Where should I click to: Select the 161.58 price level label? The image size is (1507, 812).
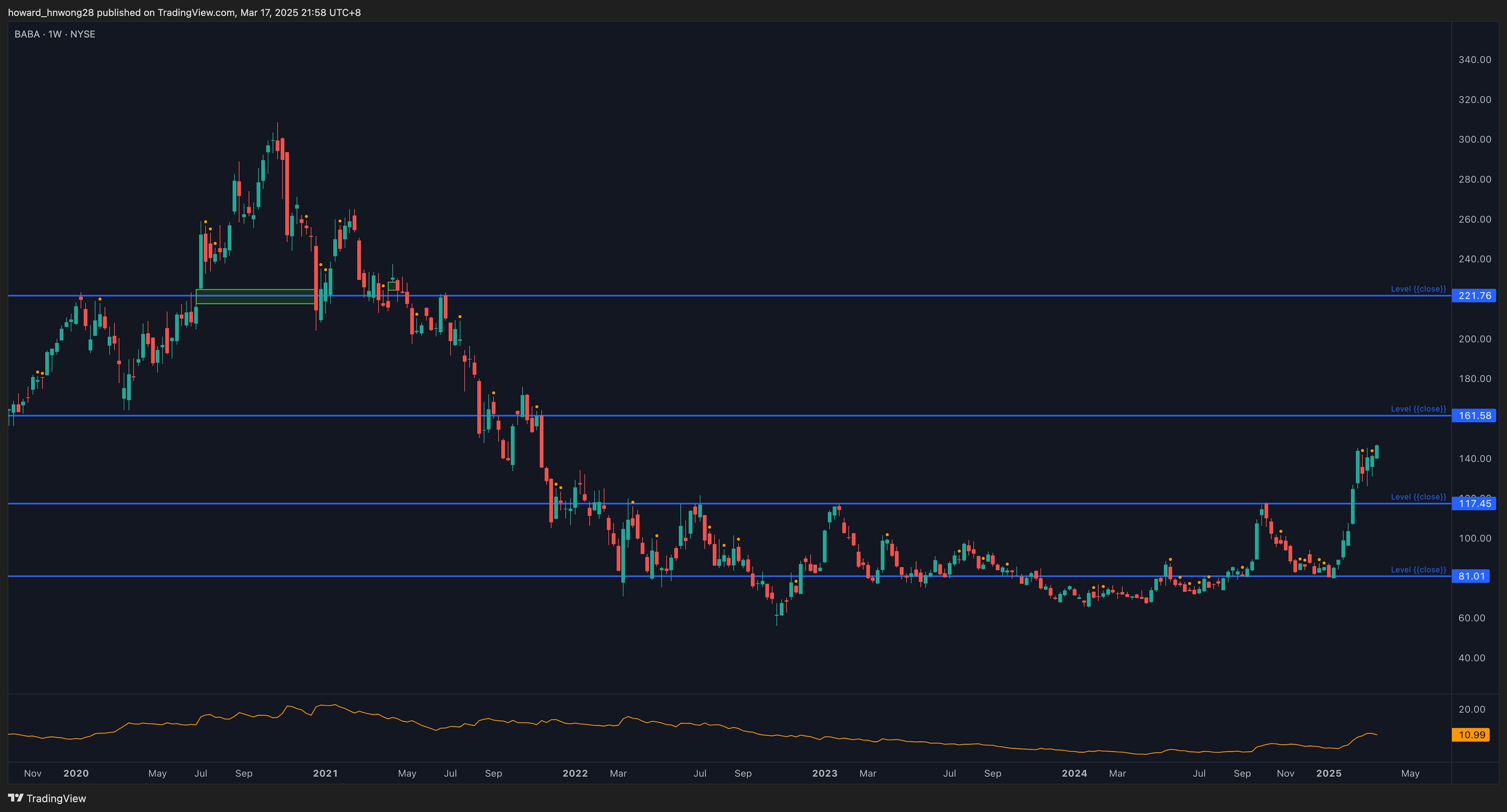[x=1474, y=416]
